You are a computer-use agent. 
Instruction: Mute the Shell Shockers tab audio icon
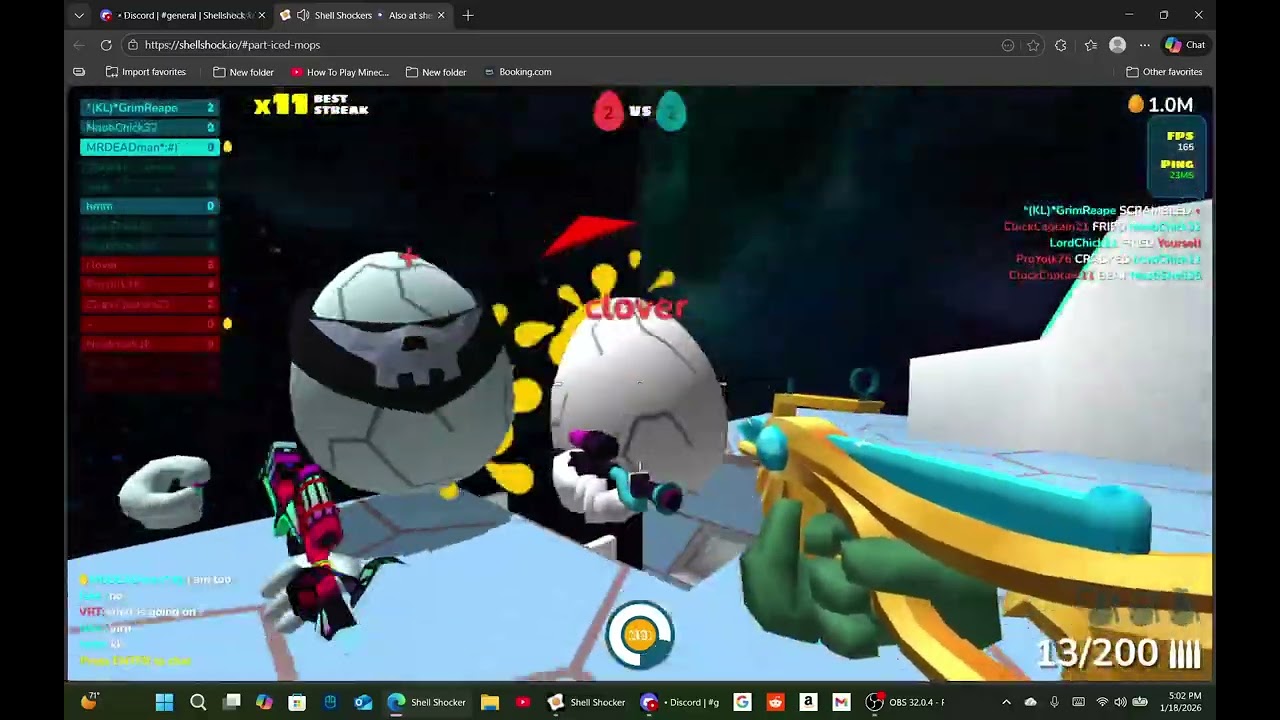(302, 15)
